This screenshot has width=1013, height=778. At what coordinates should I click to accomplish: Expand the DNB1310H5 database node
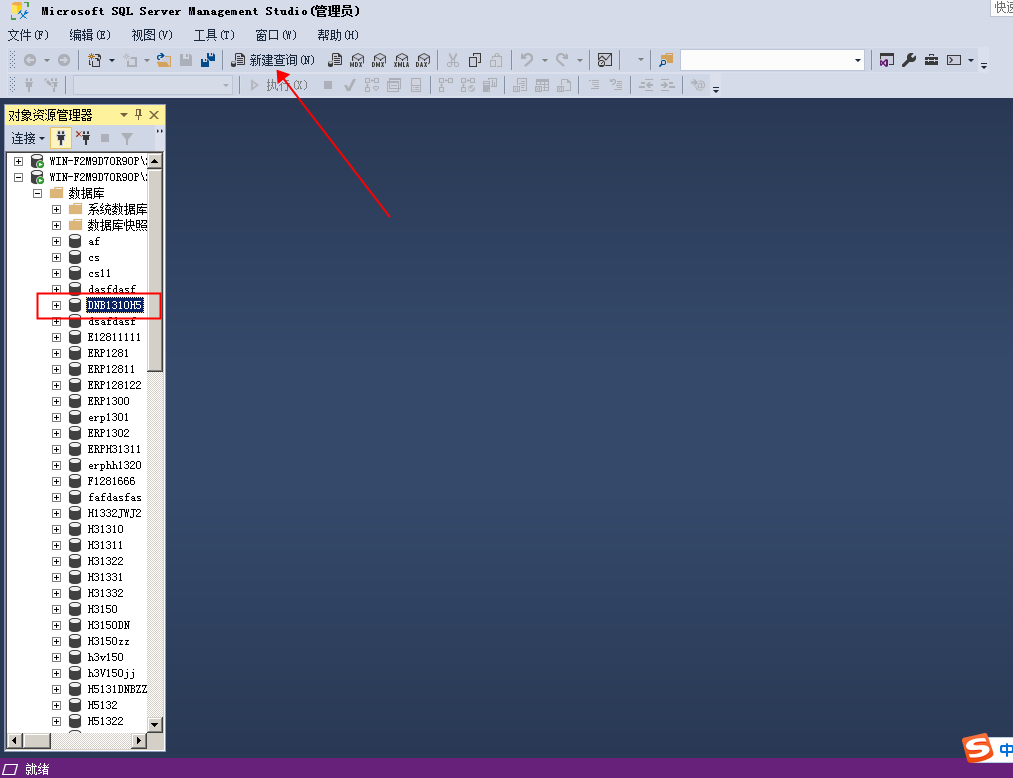pos(57,305)
